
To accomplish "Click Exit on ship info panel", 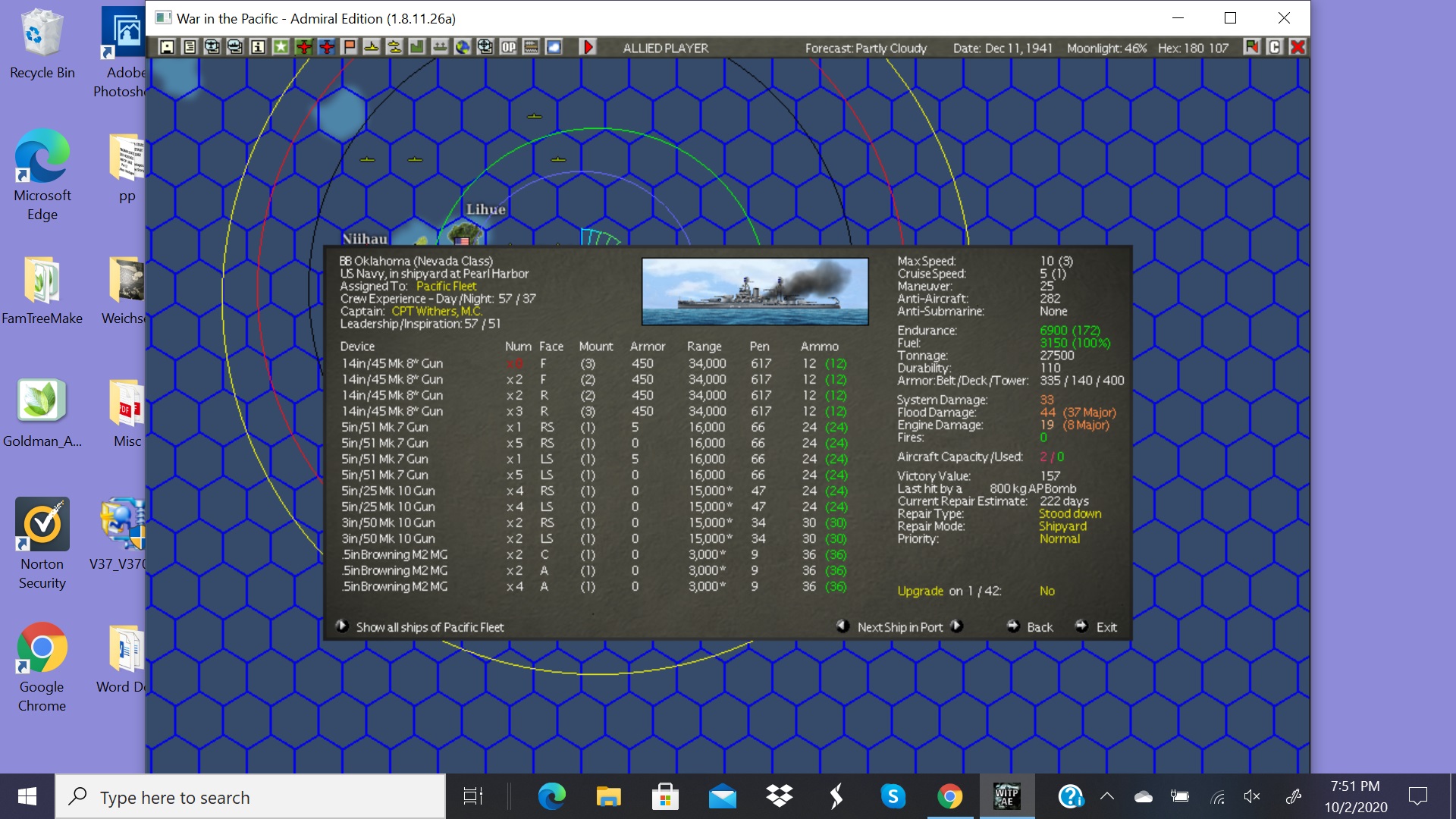I will [x=1106, y=627].
